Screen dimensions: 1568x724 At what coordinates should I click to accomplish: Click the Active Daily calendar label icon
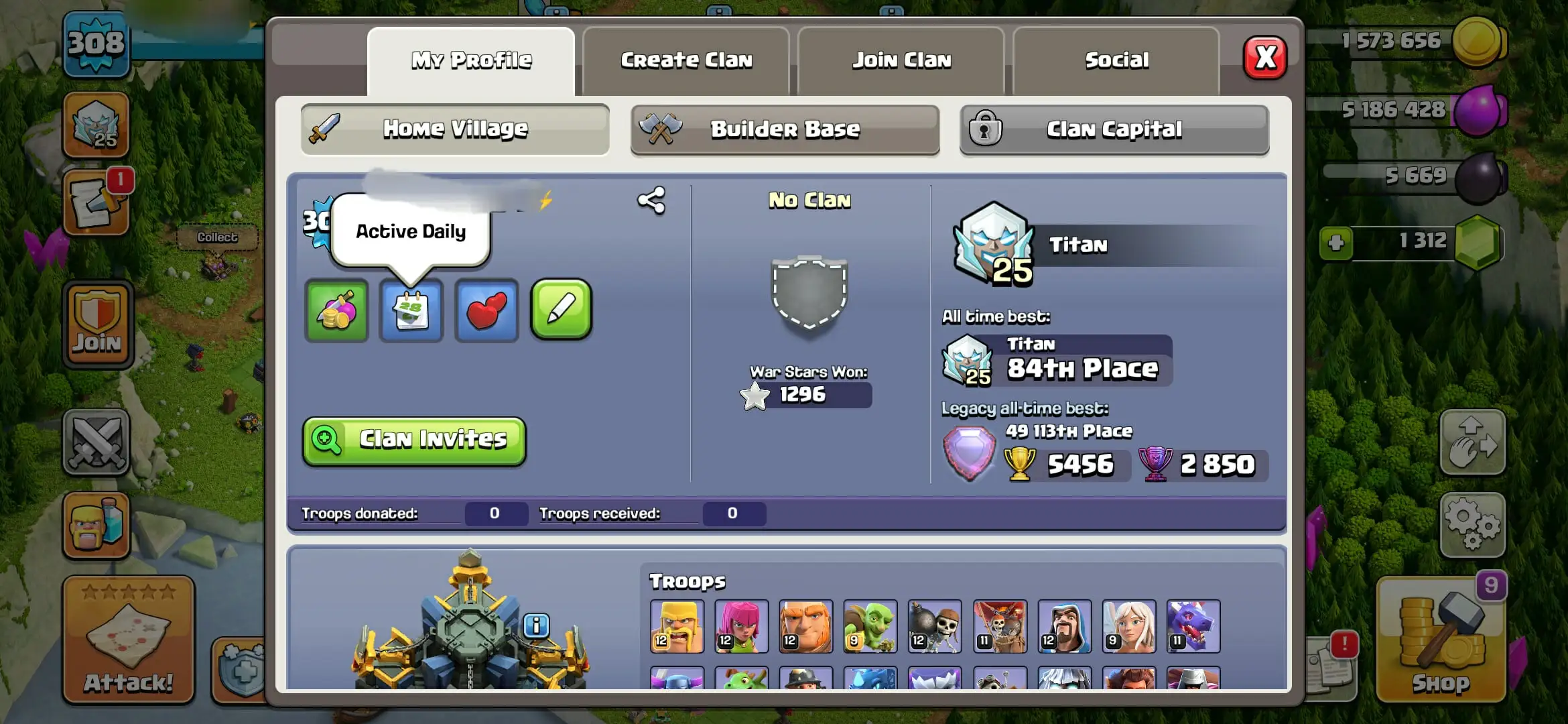(x=411, y=310)
